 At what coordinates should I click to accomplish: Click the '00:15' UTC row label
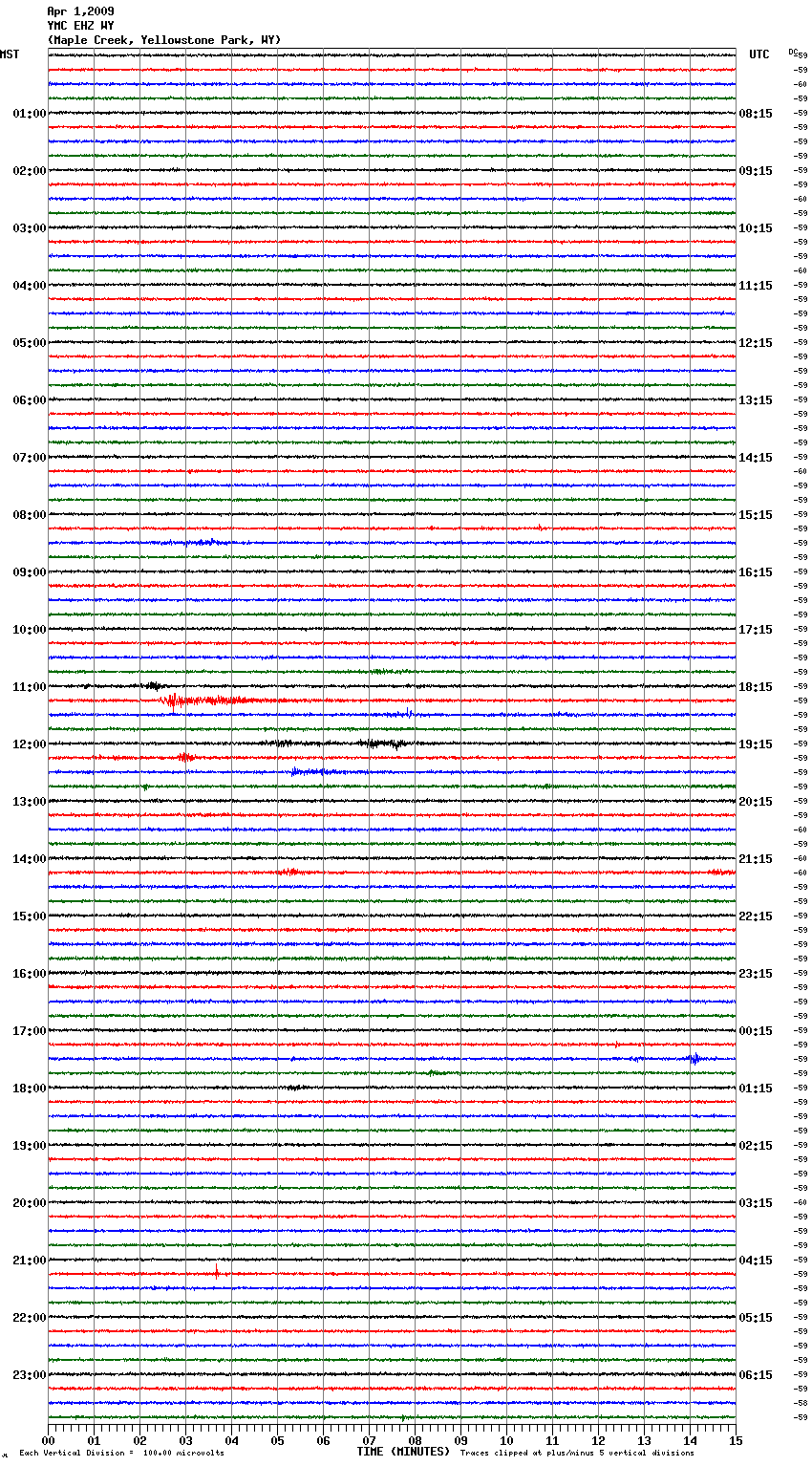[756, 1031]
